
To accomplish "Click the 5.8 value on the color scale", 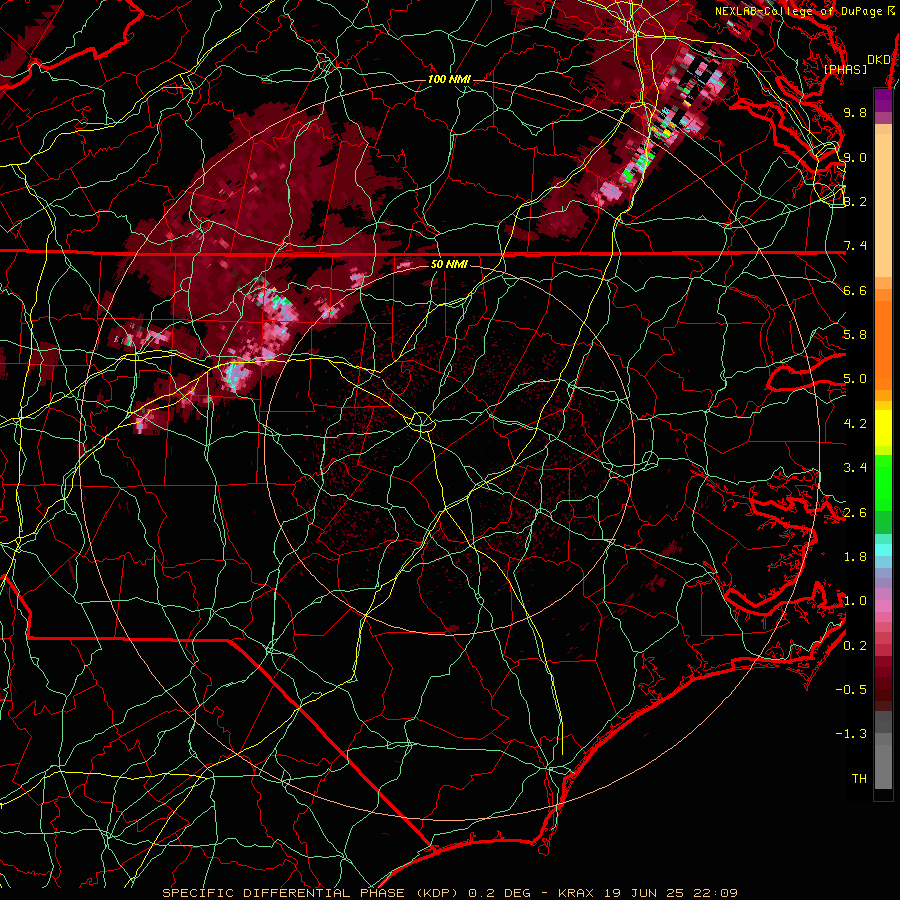I will pyautogui.click(x=855, y=335).
